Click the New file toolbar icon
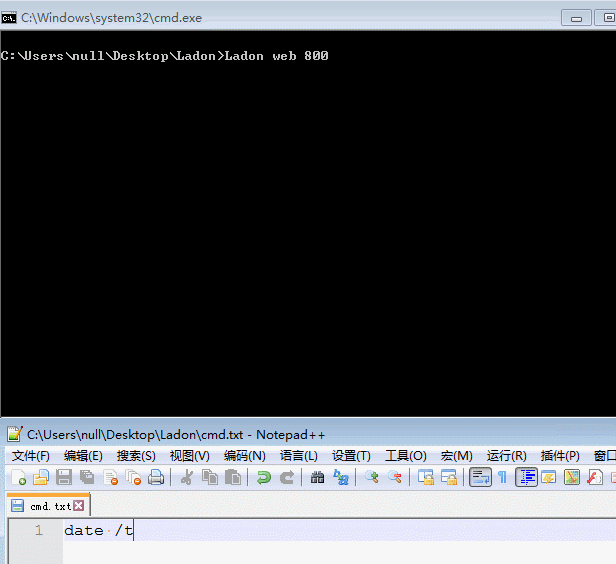The height and width of the screenshot is (564, 616). (18, 478)
